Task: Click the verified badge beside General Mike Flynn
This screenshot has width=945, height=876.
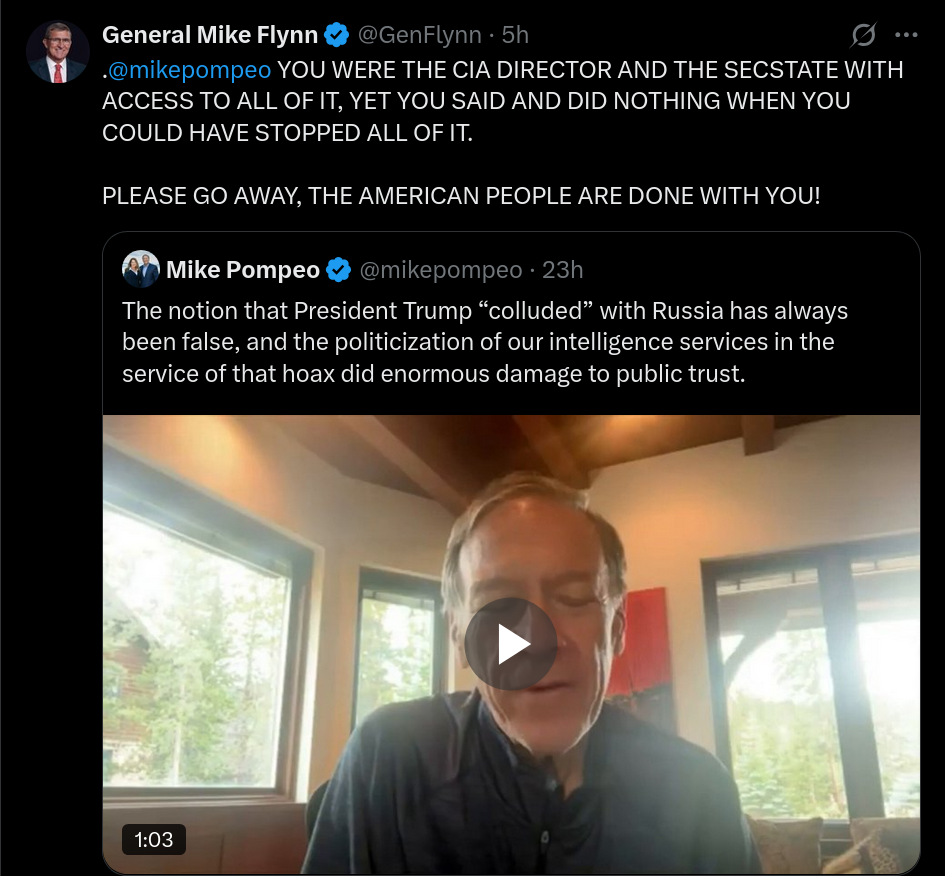Action: click(x=337, y=35)
